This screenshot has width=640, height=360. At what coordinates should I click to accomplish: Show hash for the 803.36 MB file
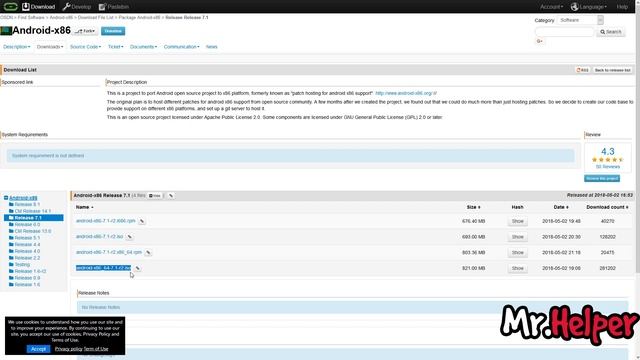coord(518,253)
